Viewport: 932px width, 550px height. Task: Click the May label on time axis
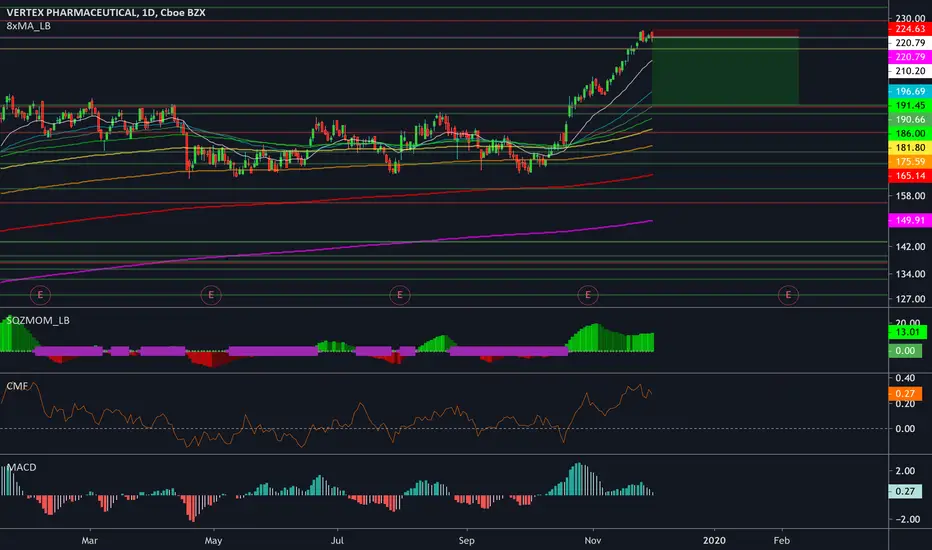213,540
